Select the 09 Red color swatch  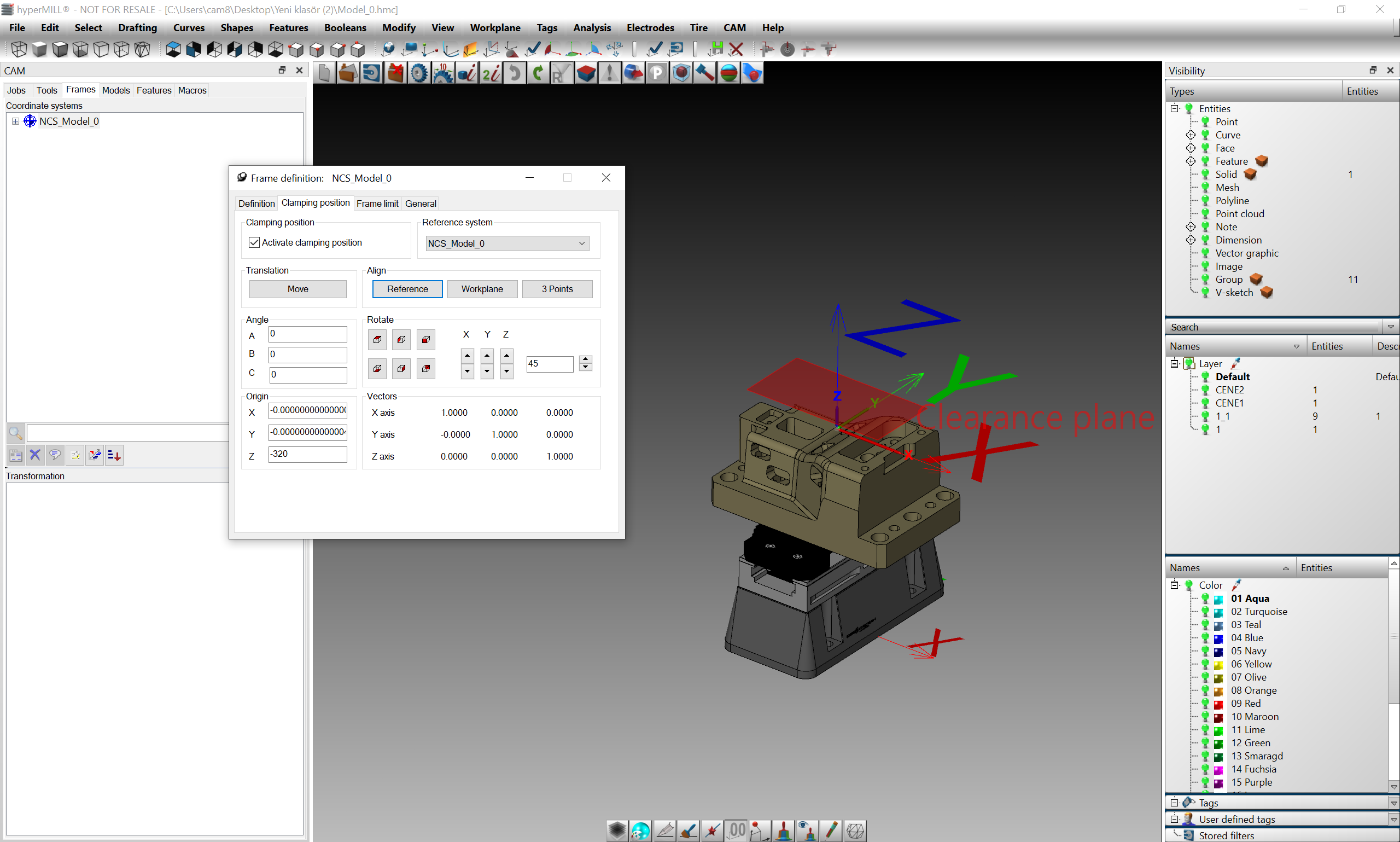click(1218, 704)
